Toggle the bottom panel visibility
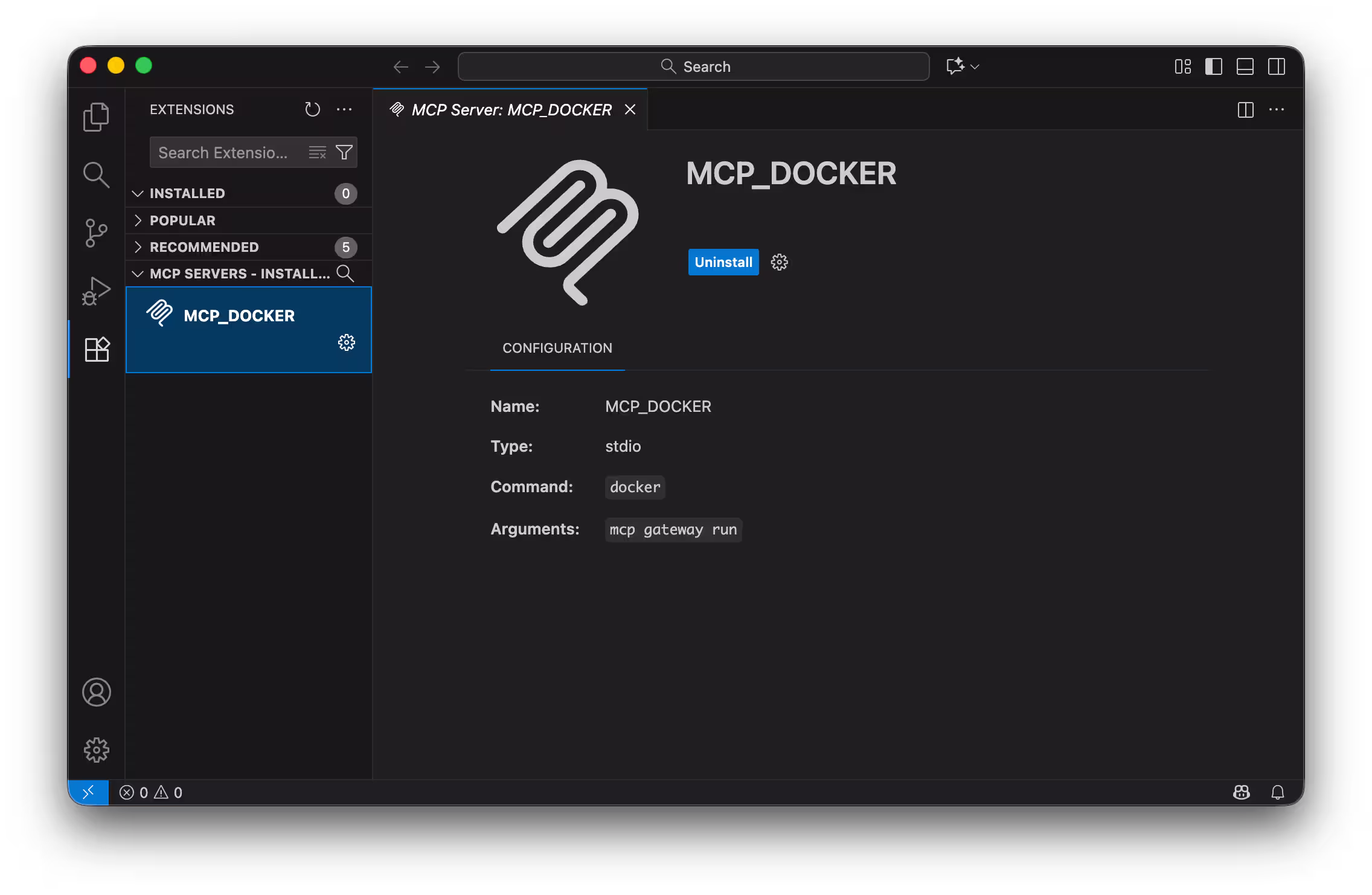The height and width of the screenshot is (895, 1372). pos(1245,66)
